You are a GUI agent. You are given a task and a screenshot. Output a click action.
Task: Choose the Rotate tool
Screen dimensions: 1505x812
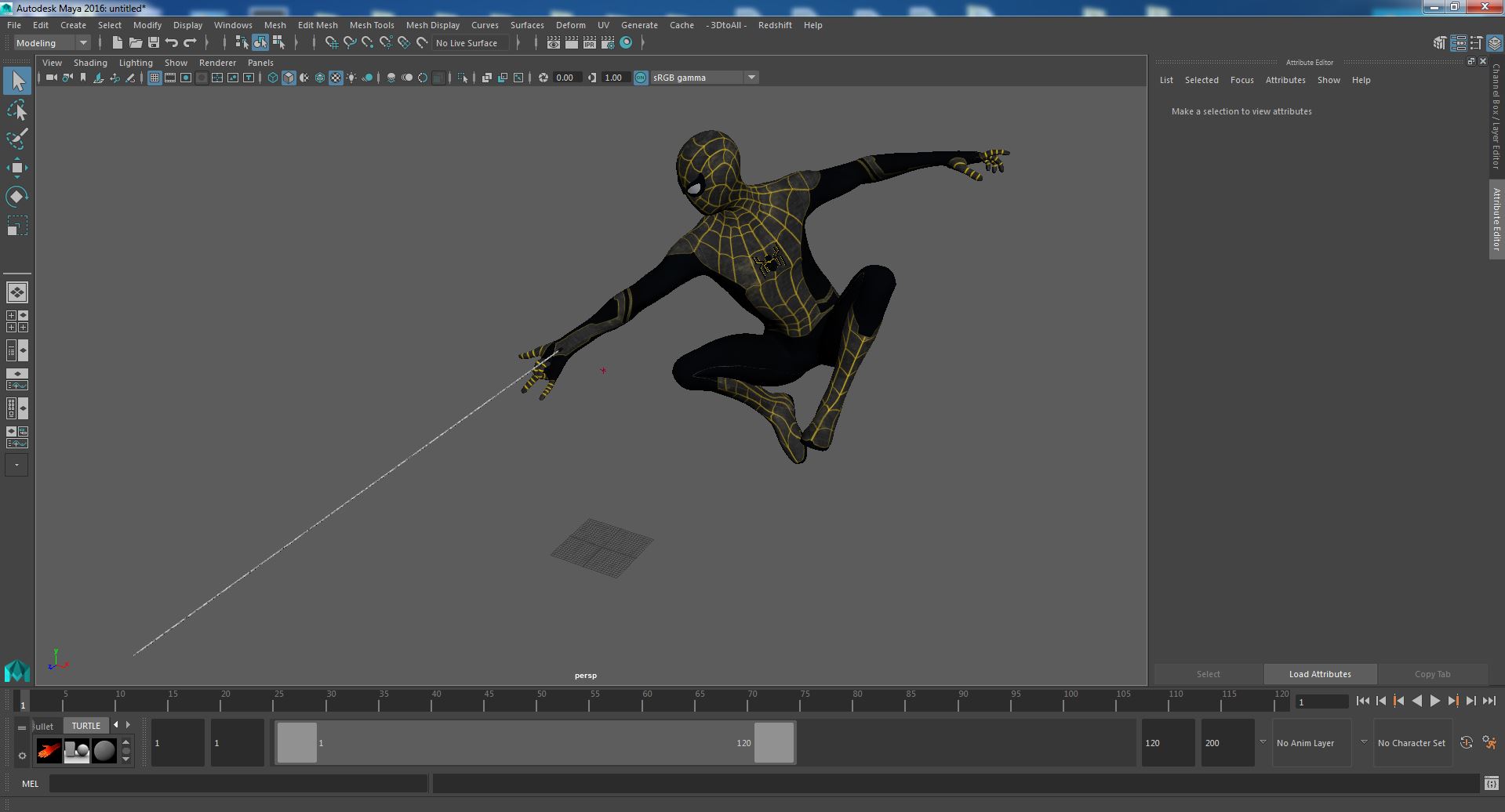click(17, 197)
